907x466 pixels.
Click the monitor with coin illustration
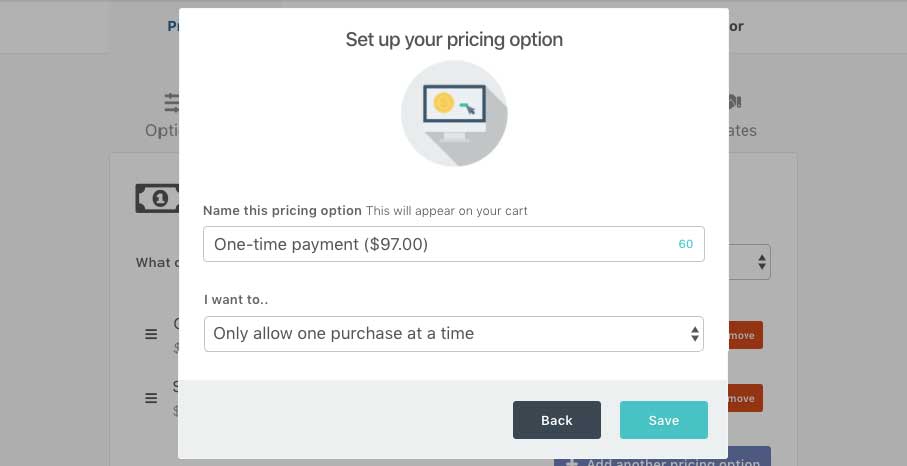pos(454,113)
